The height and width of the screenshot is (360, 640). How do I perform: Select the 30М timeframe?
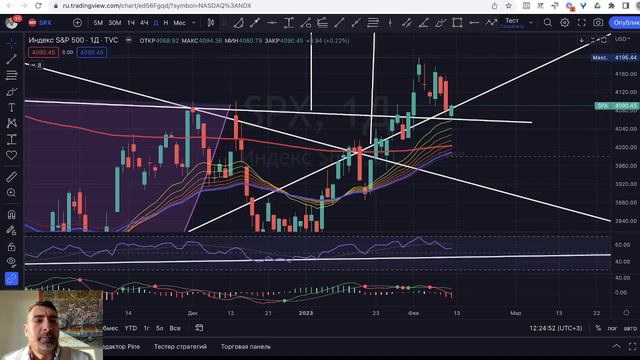115,23
